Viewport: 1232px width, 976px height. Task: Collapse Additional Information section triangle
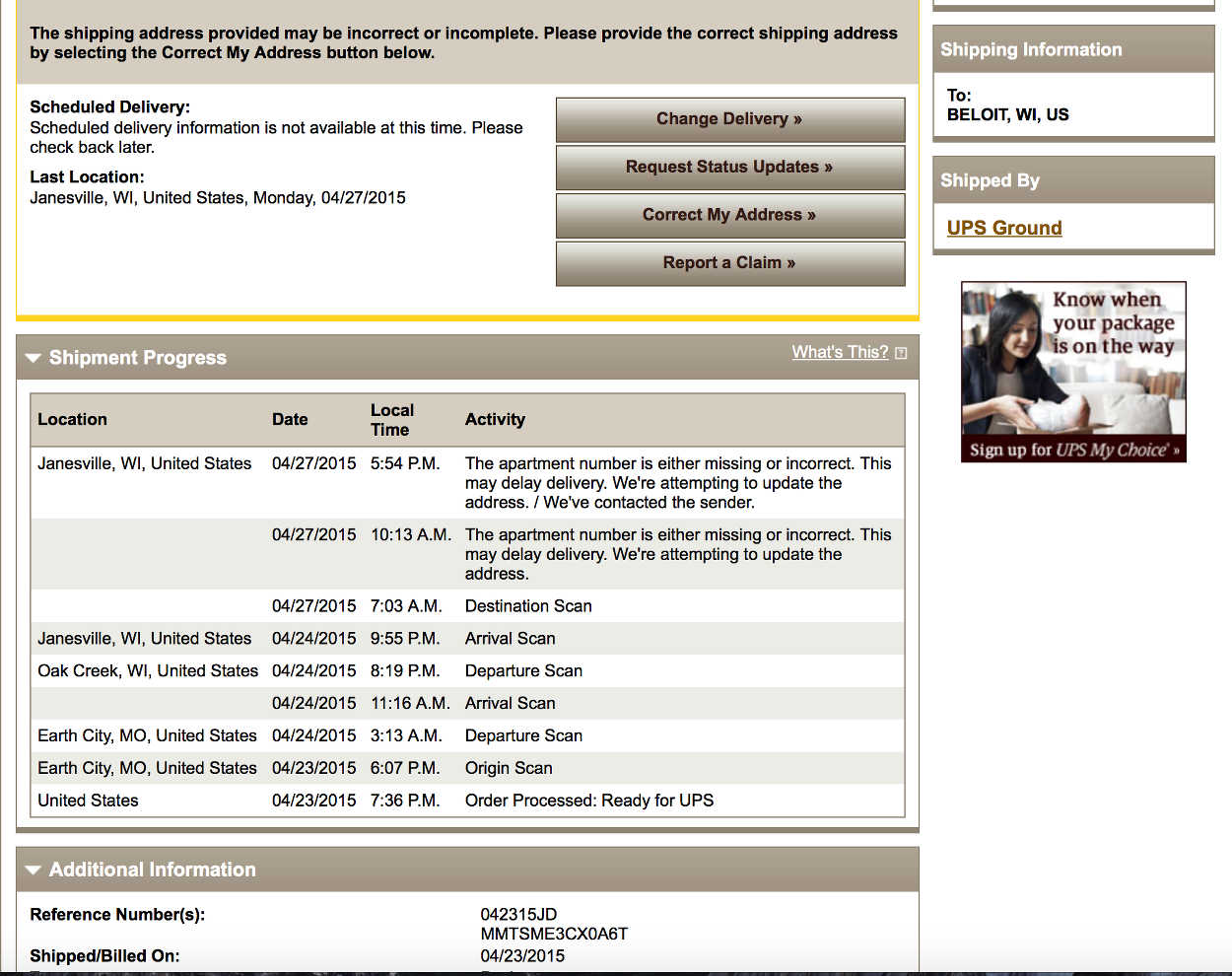pos(34,870)
